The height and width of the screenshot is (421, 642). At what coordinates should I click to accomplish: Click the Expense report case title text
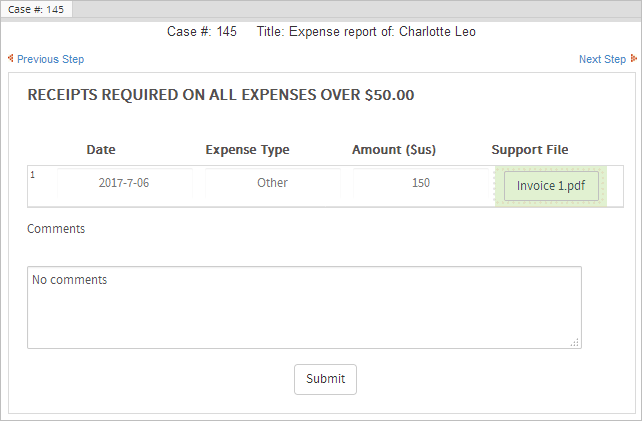tap(366, 31)
